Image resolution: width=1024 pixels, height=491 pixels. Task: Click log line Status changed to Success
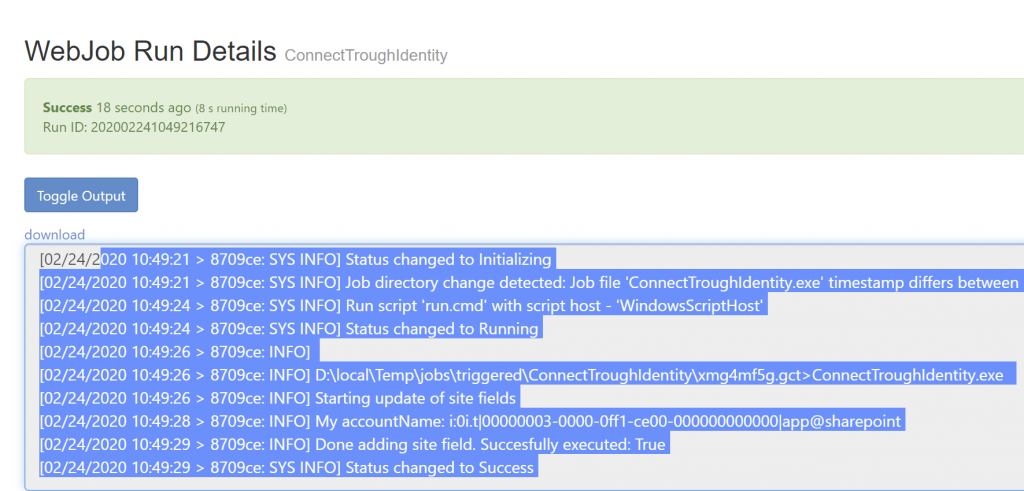point(287,468)
